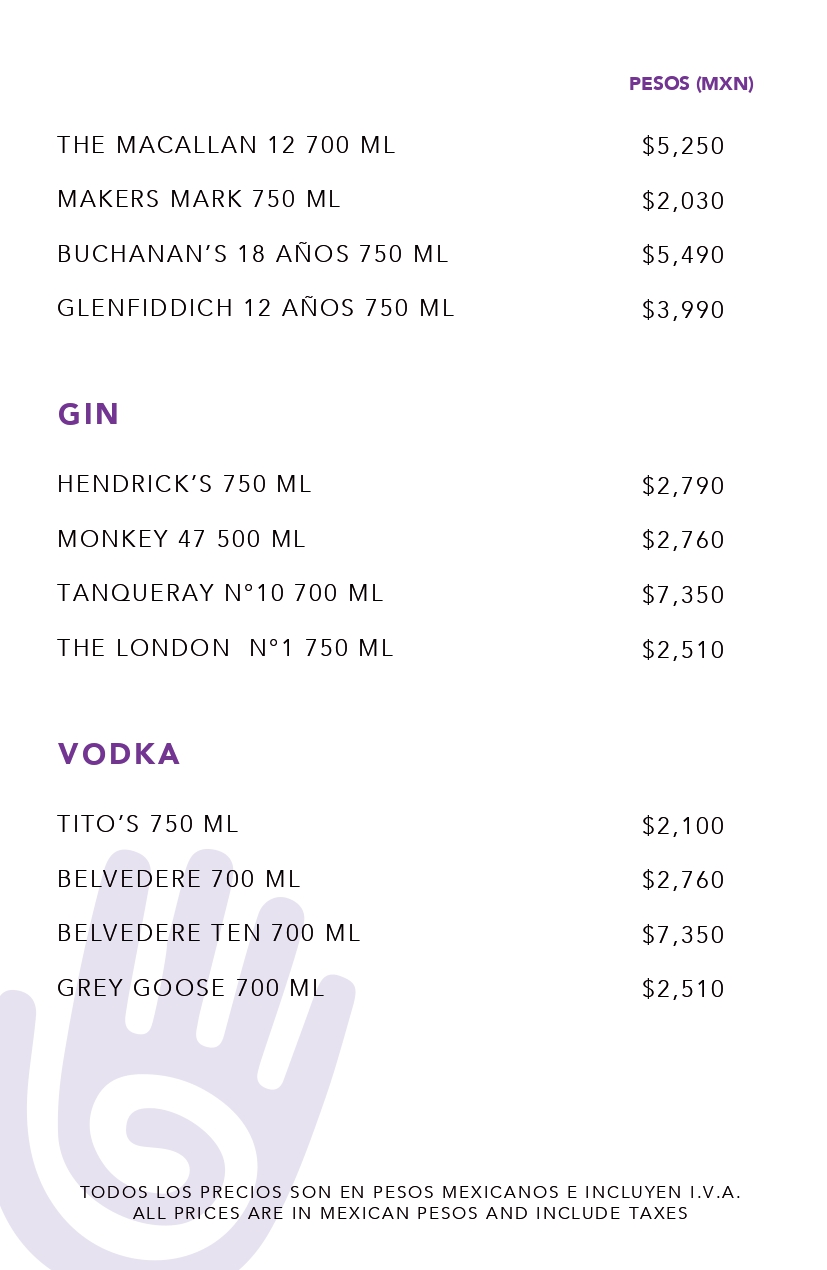
Task: Click the $2,030 Makers Mark price
Action: pos(683,201)
